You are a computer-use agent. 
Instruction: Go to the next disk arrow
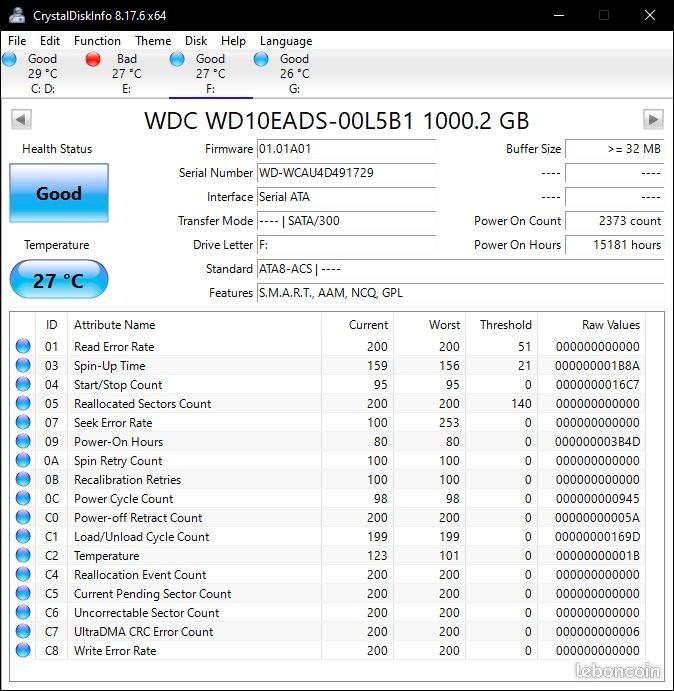(x=653, y=119)
